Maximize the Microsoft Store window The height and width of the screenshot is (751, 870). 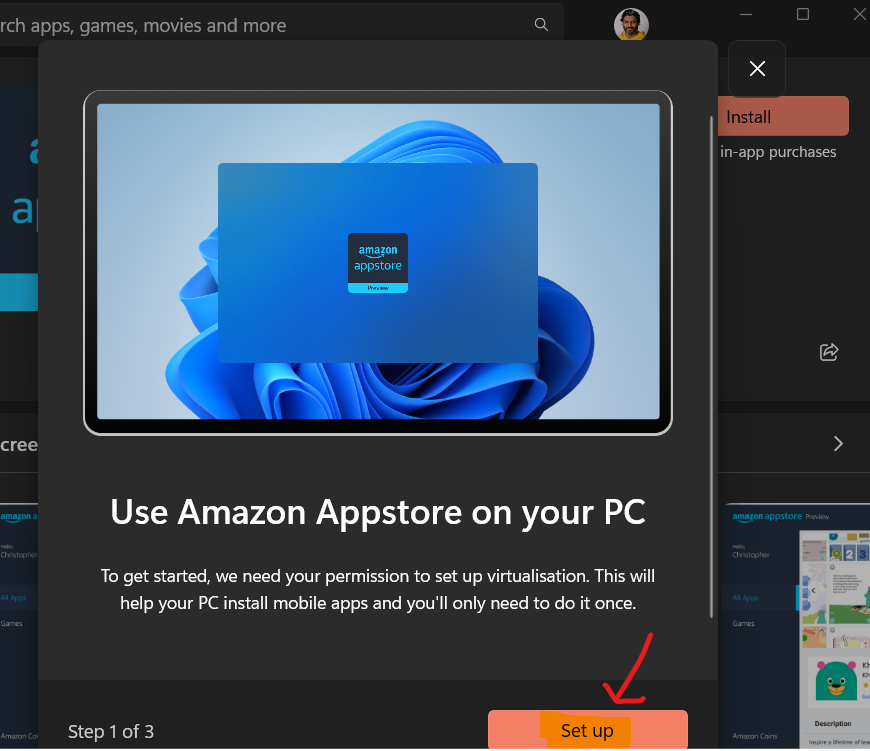(803, 14)
